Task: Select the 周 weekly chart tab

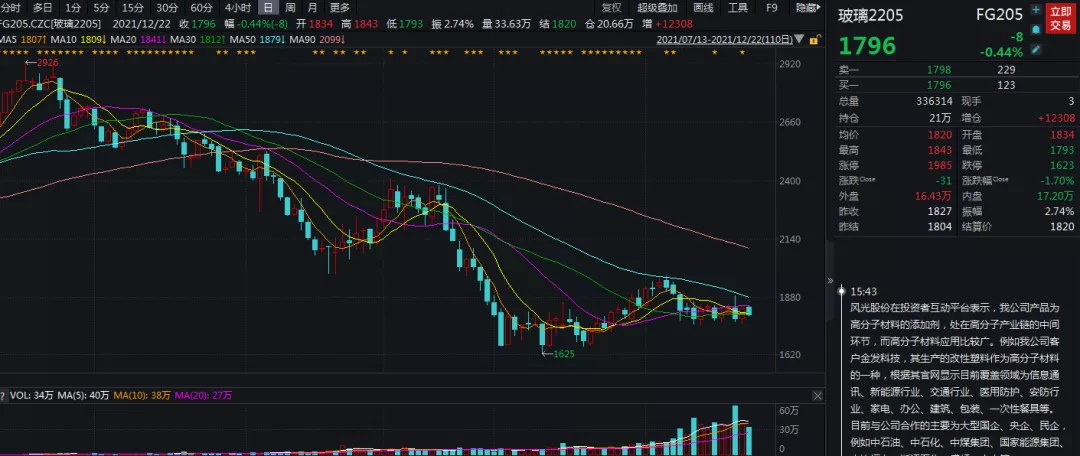Action: click(290, 7)
